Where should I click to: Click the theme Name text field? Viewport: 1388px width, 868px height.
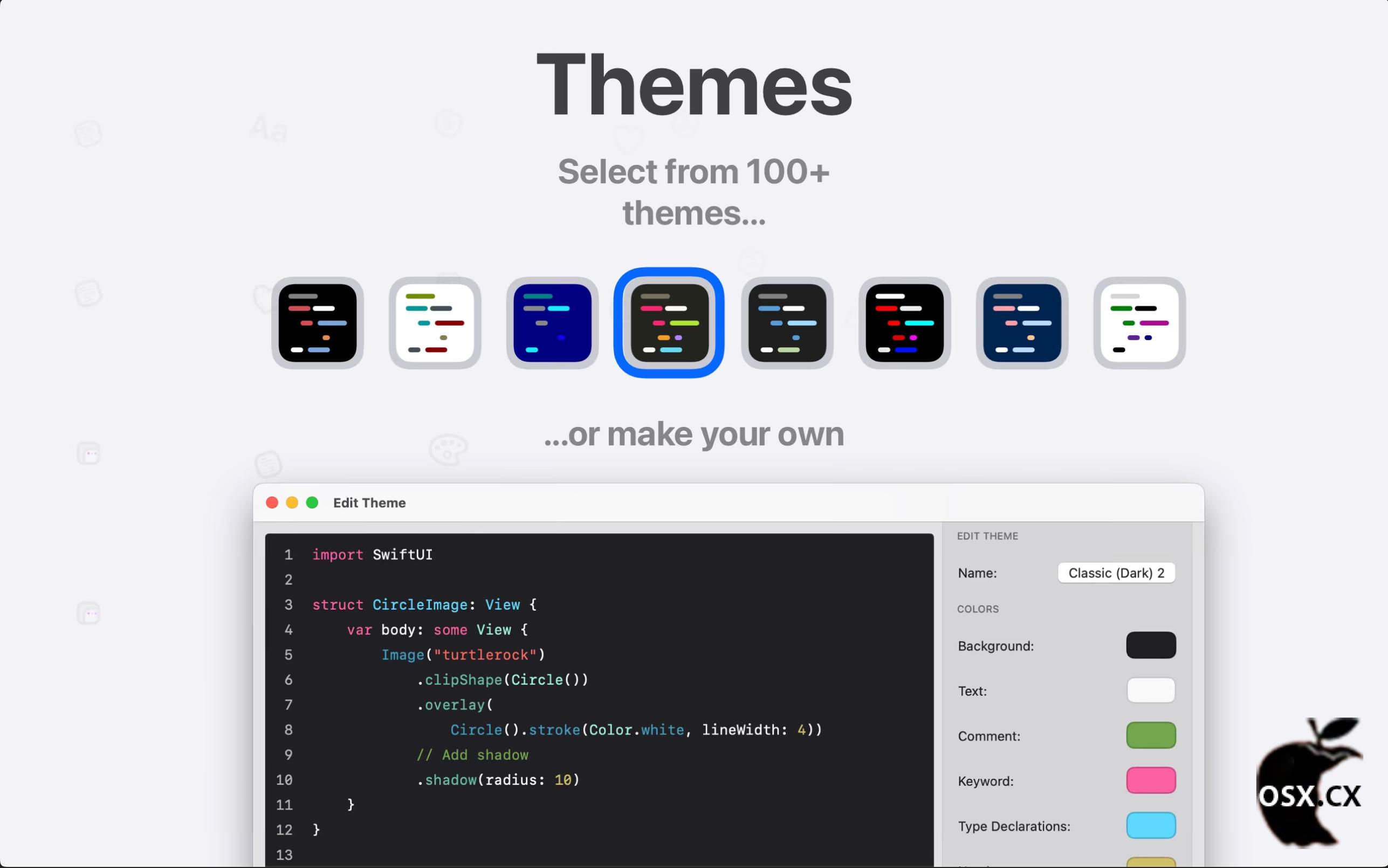tap(1116, 573)
